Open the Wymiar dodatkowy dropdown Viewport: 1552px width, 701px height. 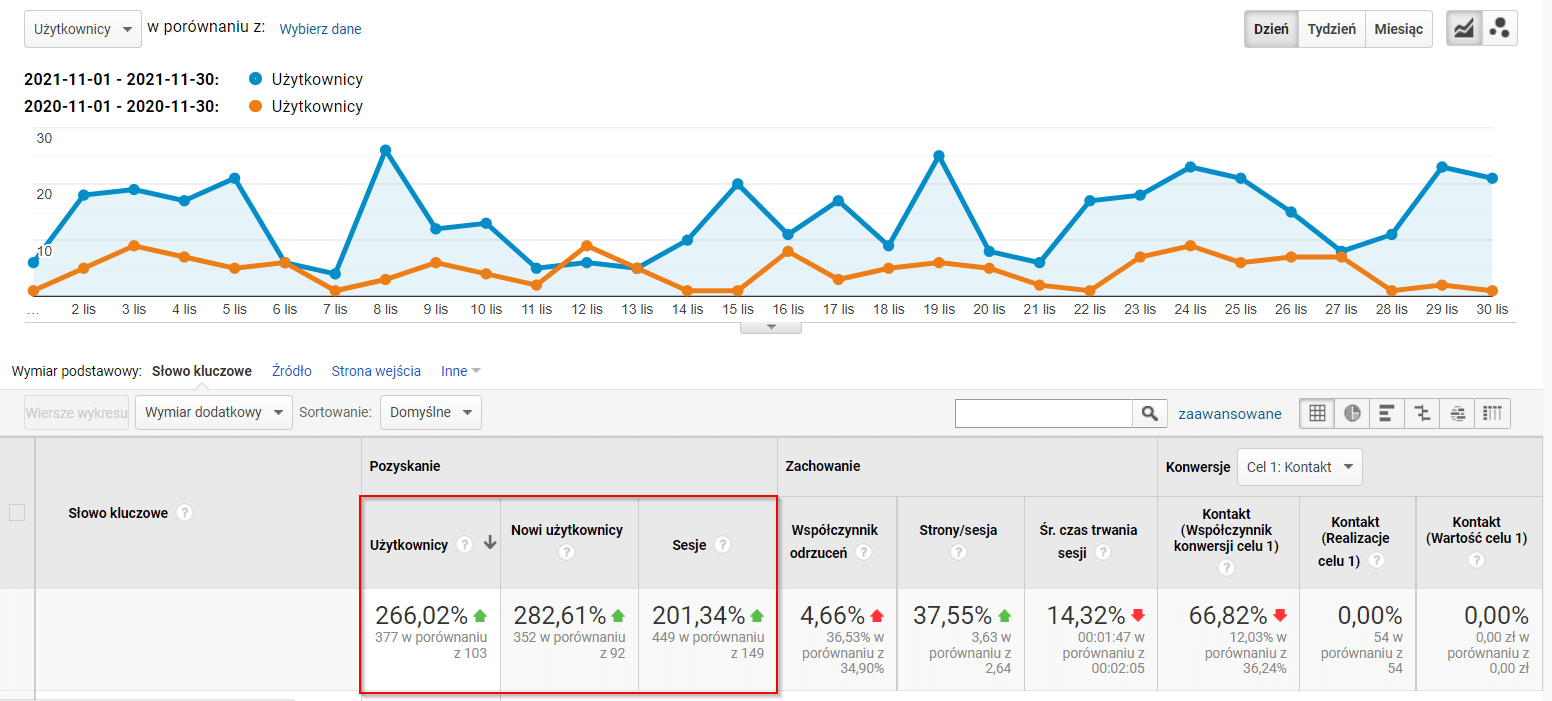[x=213, y=412]
